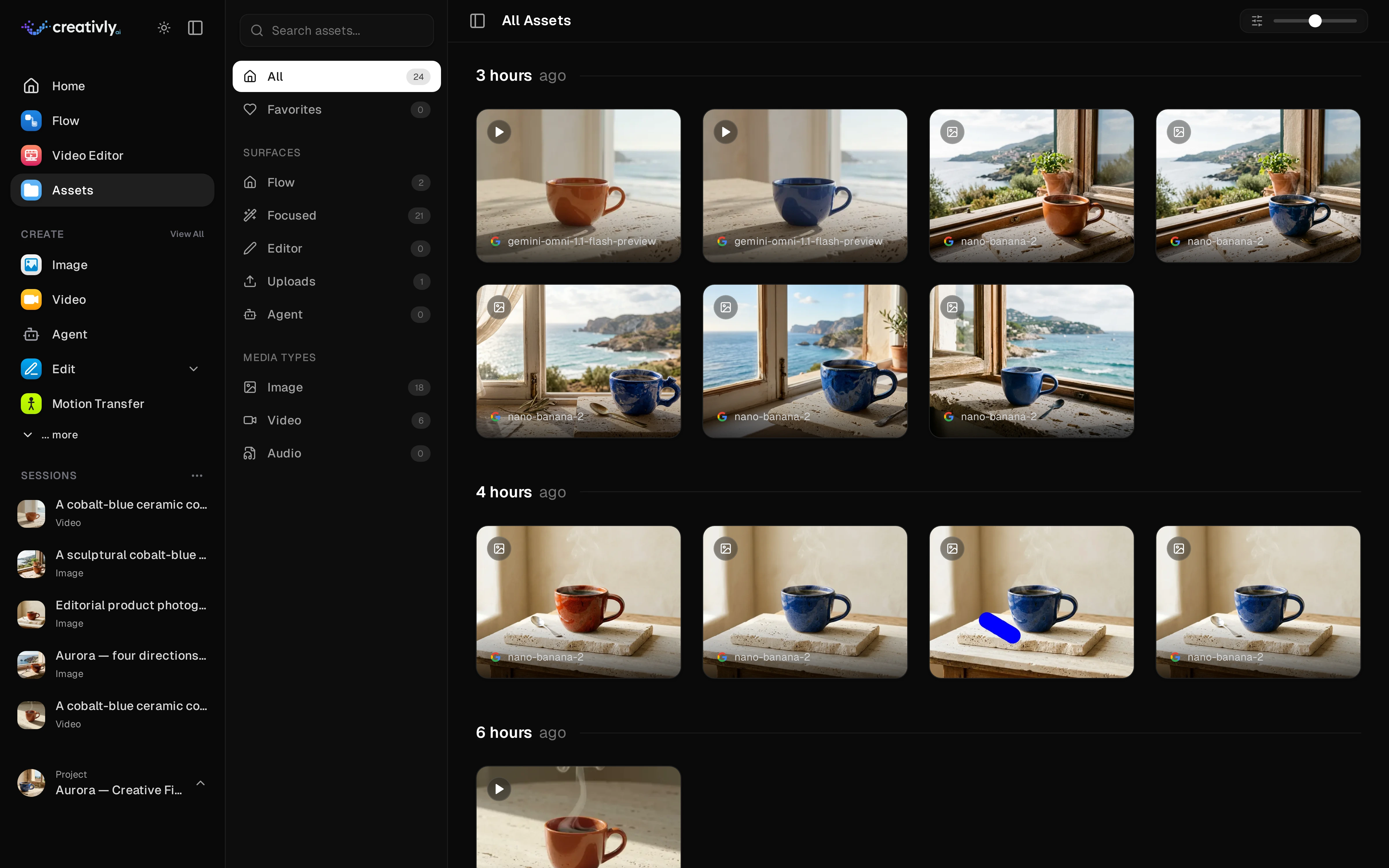This screenshot has width=1389, height=868.
Task: Open the last 3 hours ago blue cup image
Action: click(x=1031, y=361)
